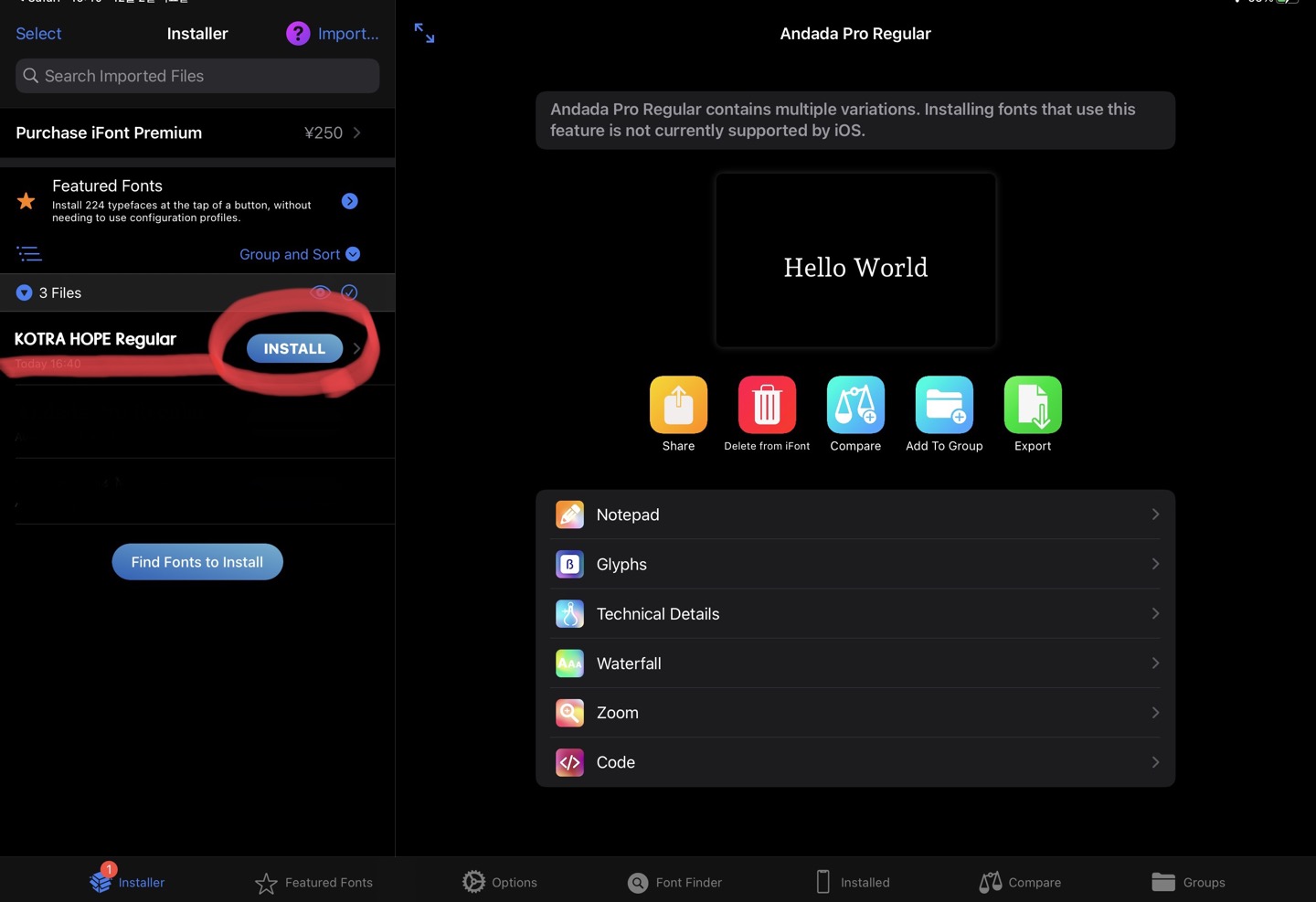This screenshot has height=902, width=1316.
Task: Open the Featured Fonts blue chevron
Action: [x=350, y=201]
